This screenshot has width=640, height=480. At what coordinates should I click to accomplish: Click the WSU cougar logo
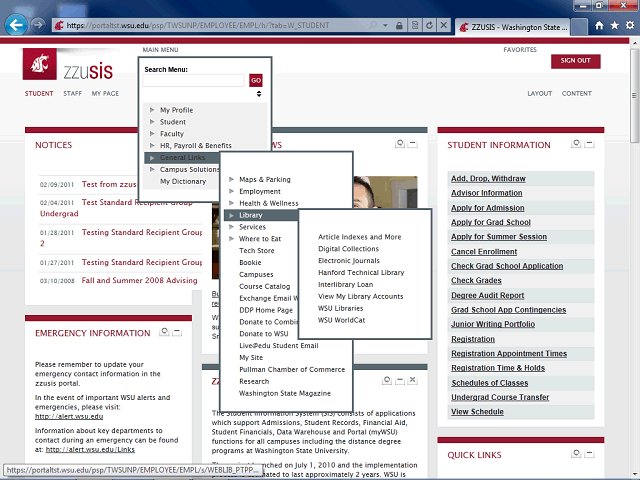tap(40, 64)
